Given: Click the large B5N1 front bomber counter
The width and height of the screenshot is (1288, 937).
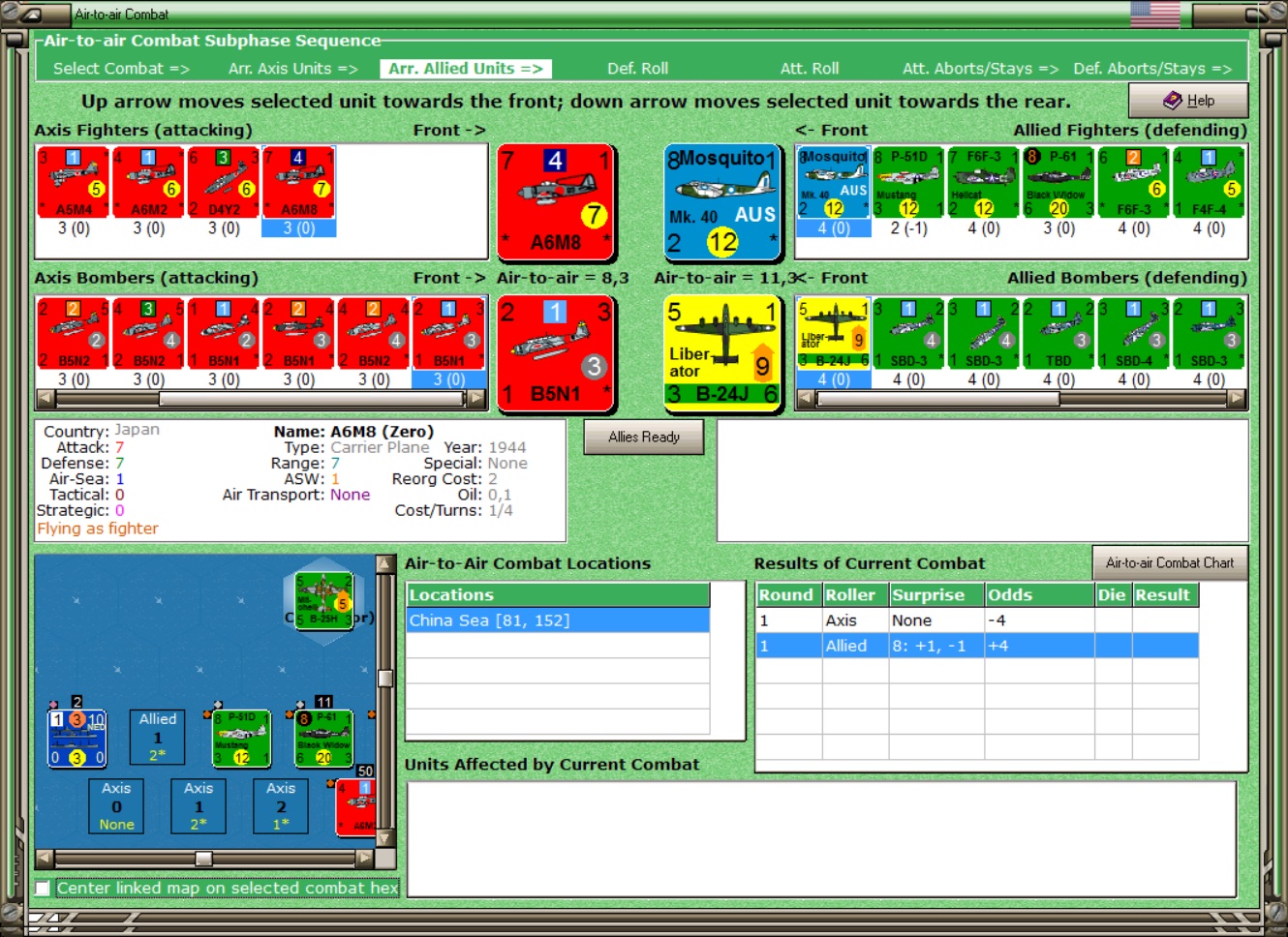Looking at the screenshot, I should coord(556,354).
